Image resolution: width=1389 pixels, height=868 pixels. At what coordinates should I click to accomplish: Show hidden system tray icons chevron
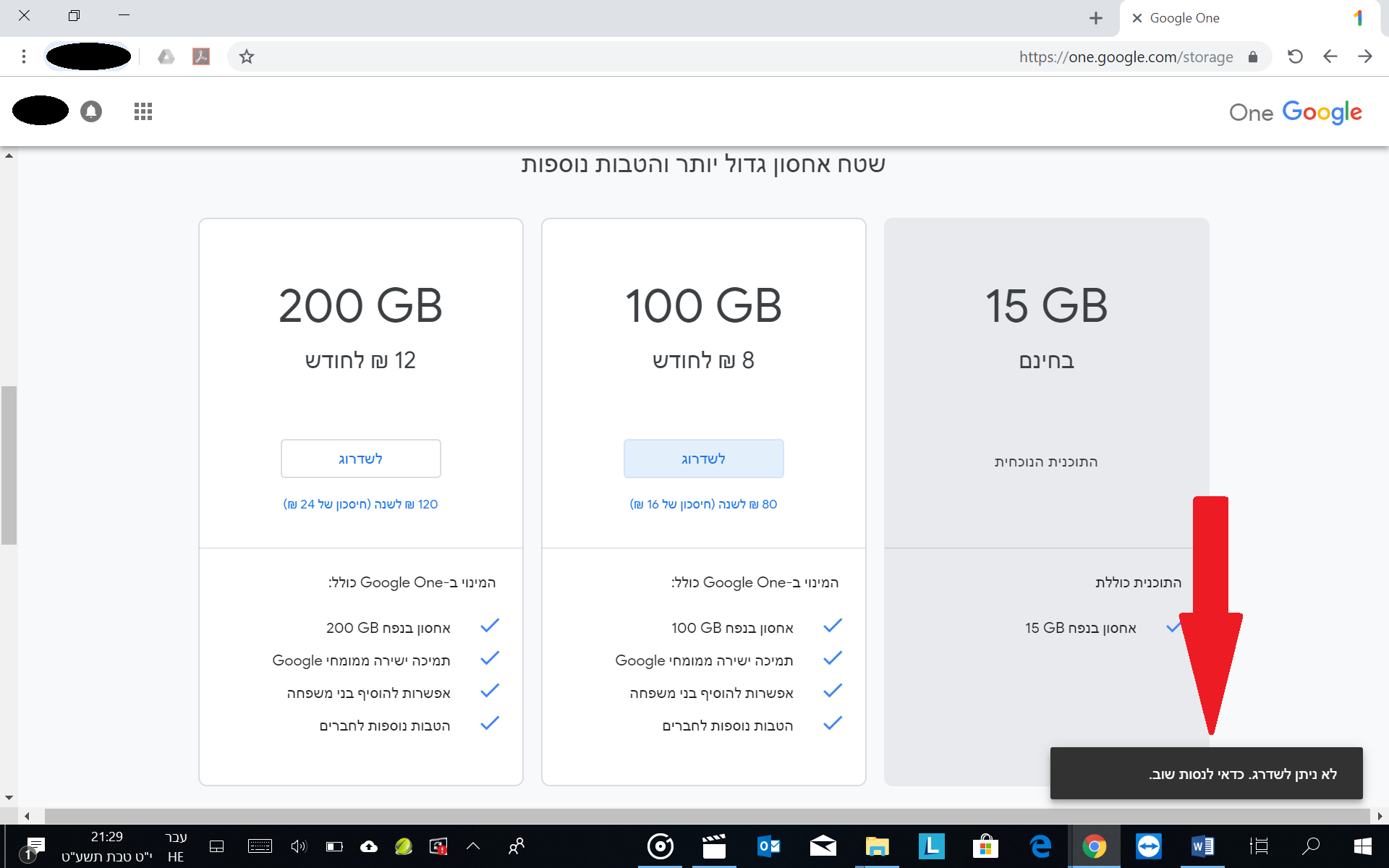point(473,846)
